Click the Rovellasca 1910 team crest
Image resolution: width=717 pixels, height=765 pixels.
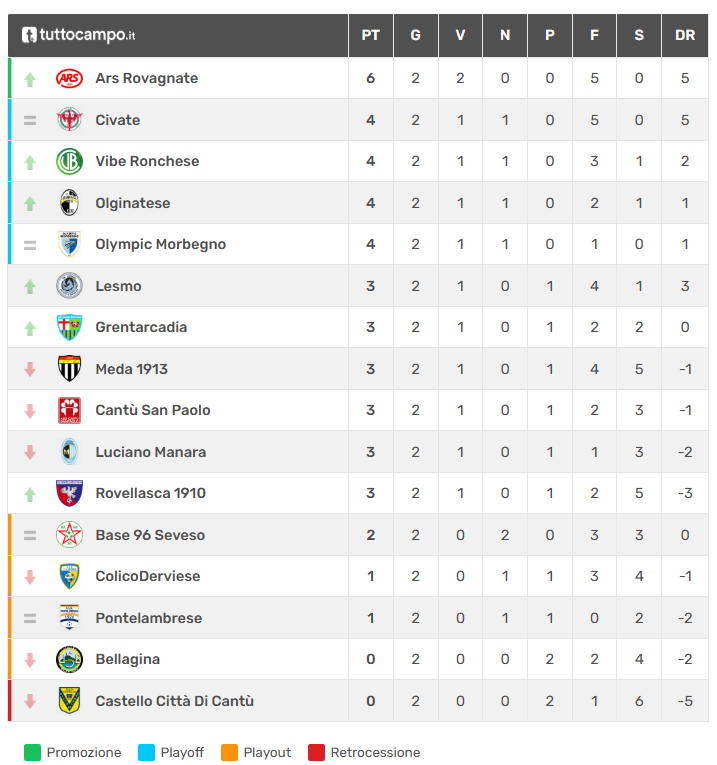point(69,493)
